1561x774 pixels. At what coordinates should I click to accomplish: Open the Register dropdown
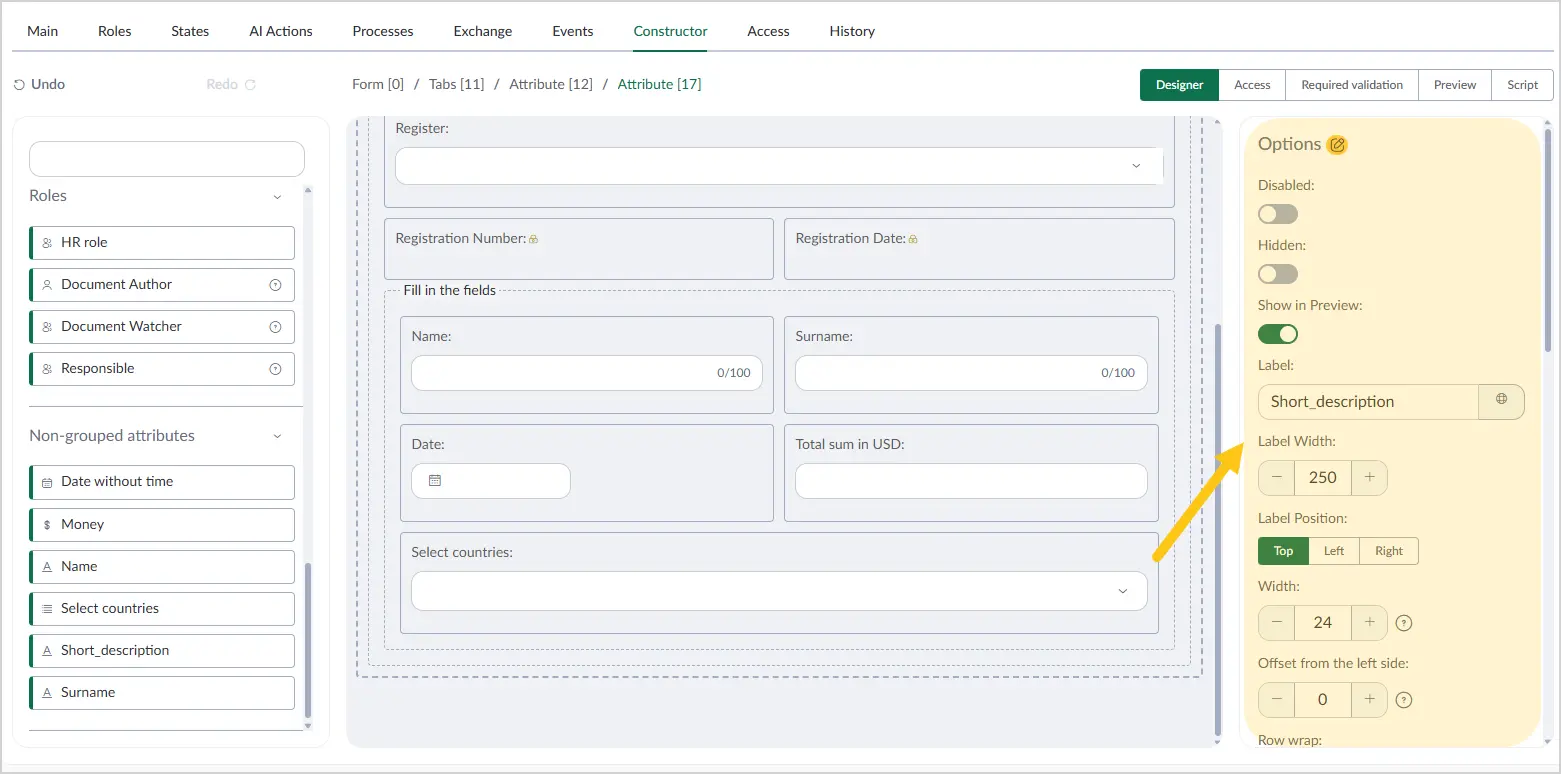779,166
